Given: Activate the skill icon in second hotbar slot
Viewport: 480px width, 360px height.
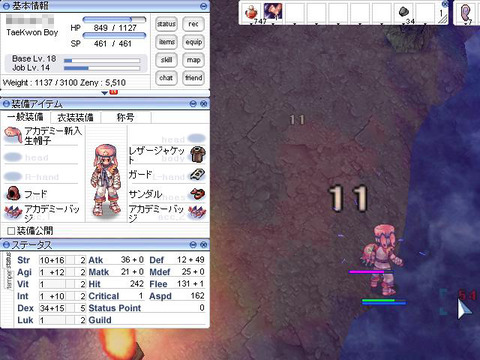Looking at the screenshot, I should tap(273, 12).
